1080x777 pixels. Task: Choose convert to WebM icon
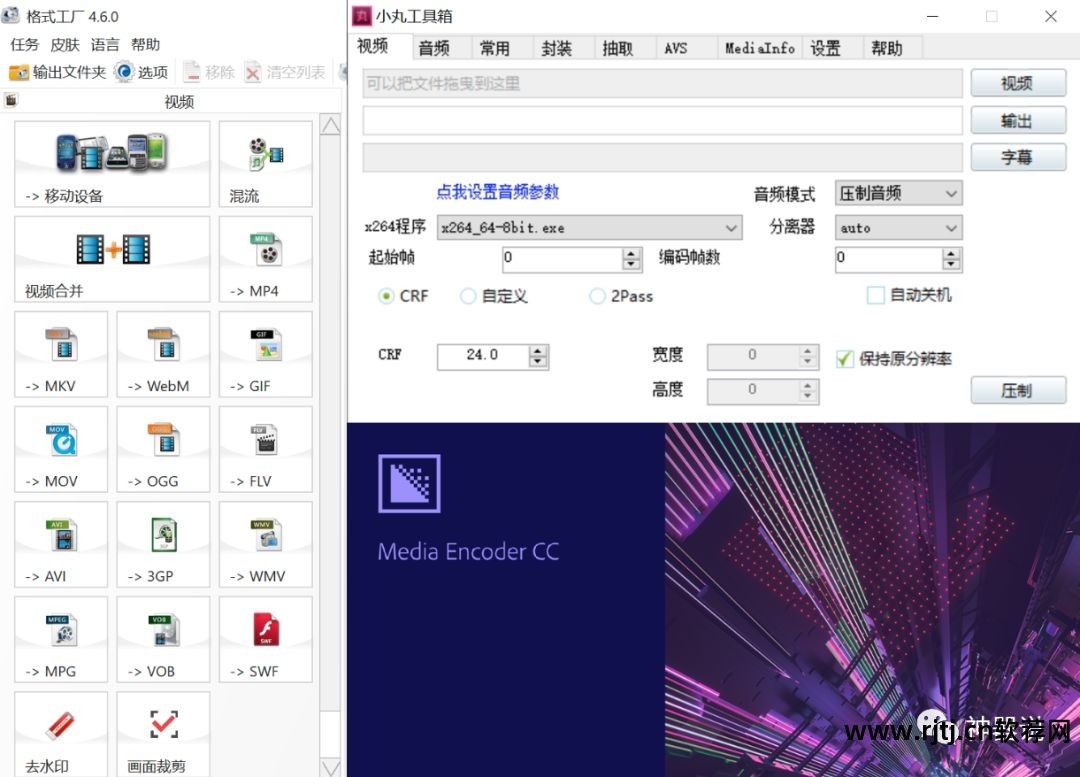click(163, 354)
